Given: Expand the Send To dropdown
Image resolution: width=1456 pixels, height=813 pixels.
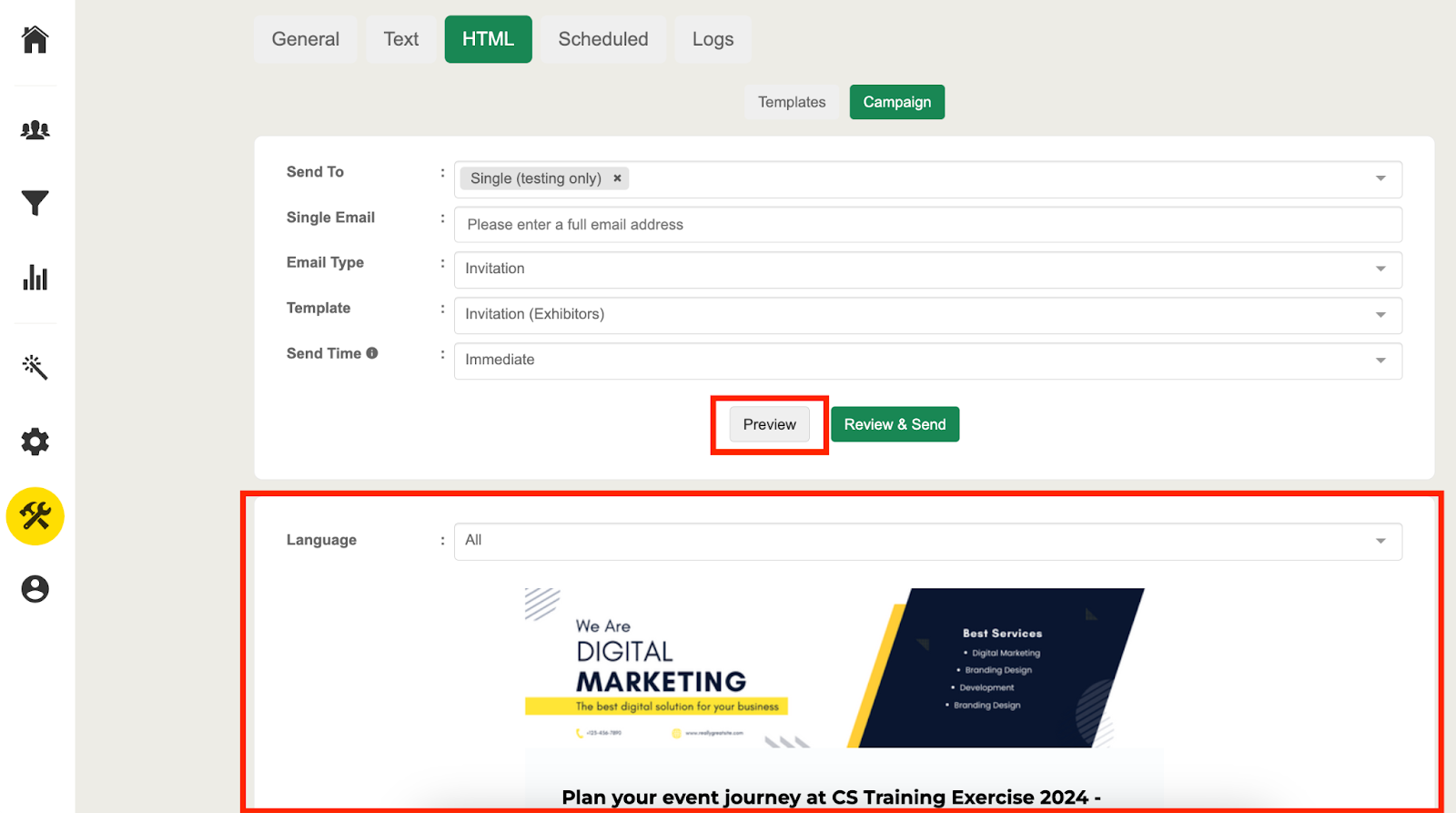Looking at the screenshot, I should pos(1380,178).
